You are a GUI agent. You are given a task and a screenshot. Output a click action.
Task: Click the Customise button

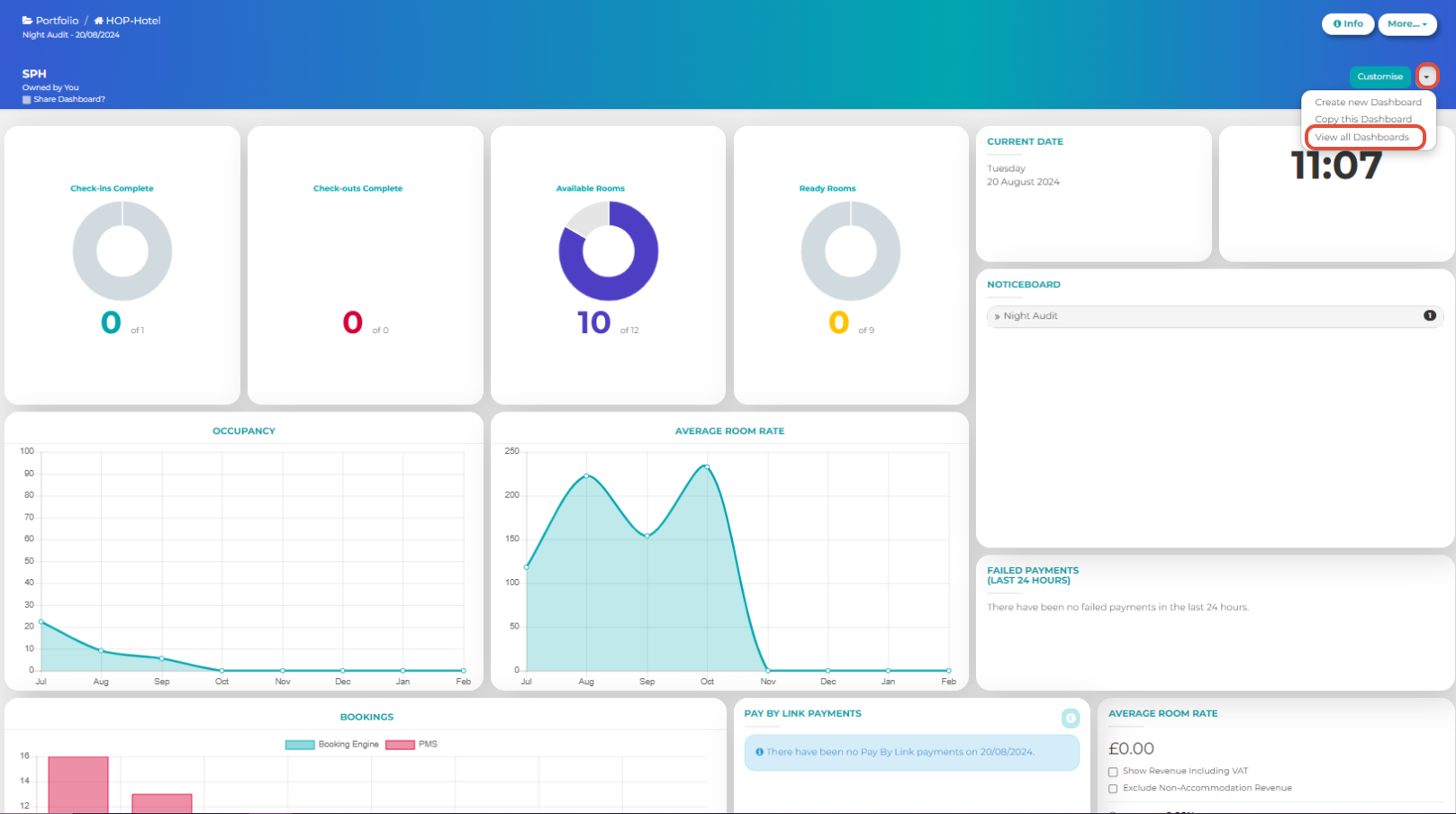click(1379, 77)
